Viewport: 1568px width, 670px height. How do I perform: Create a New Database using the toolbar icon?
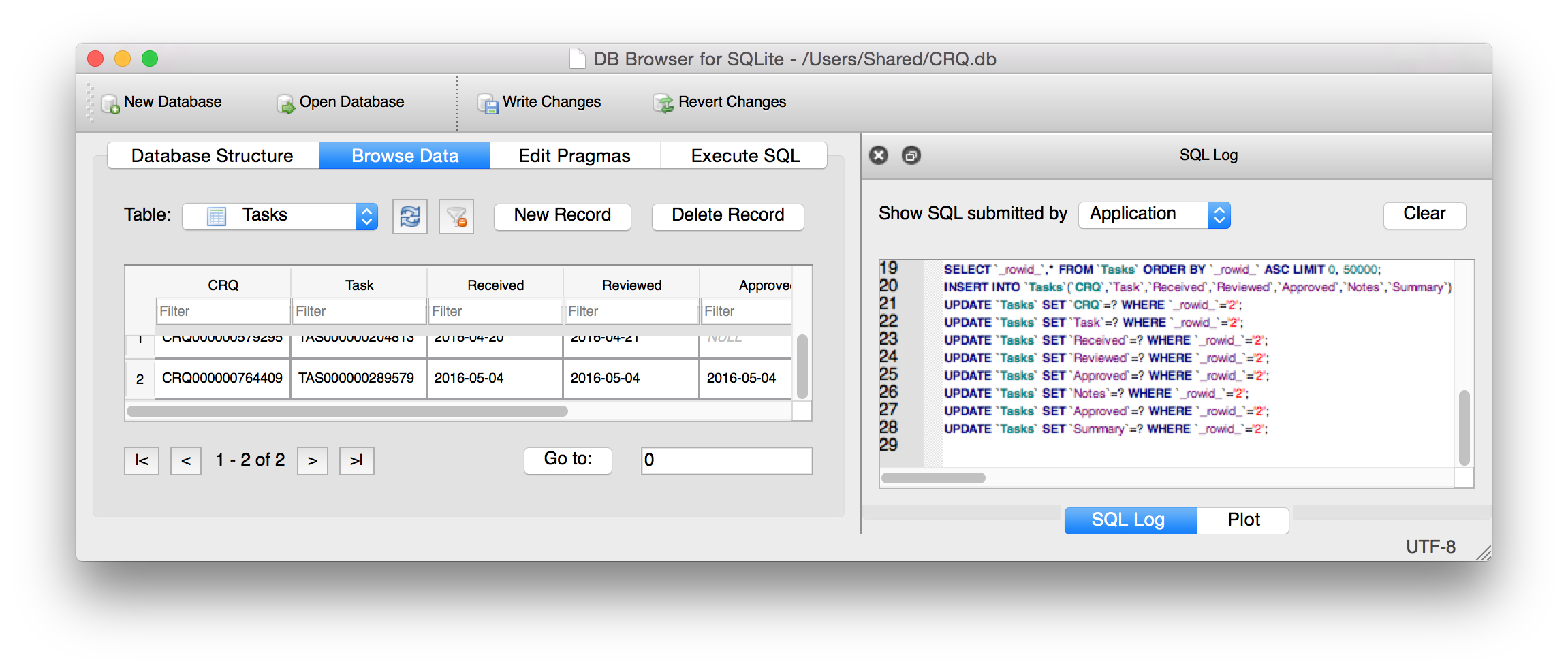162,101
